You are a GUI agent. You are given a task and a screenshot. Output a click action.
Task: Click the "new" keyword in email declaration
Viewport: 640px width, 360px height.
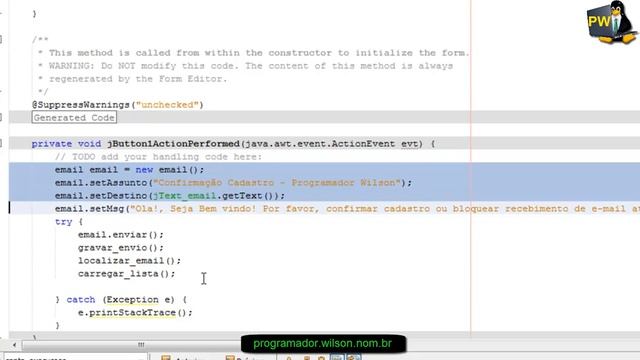pyautogui.click(x=144, y=170)
